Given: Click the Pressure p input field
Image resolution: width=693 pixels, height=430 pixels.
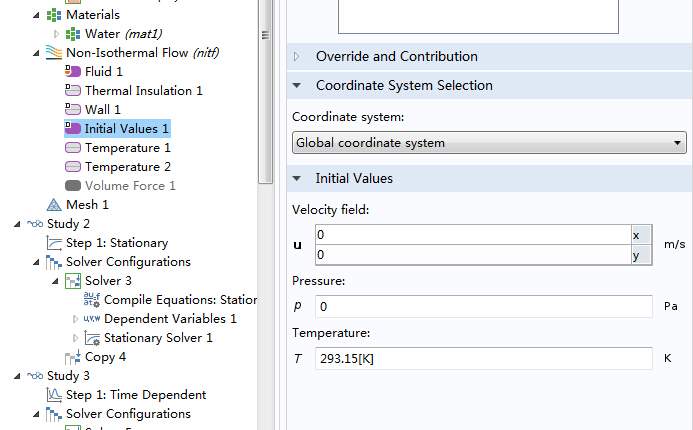Looking at the screenshot, I should coord(483,306).
